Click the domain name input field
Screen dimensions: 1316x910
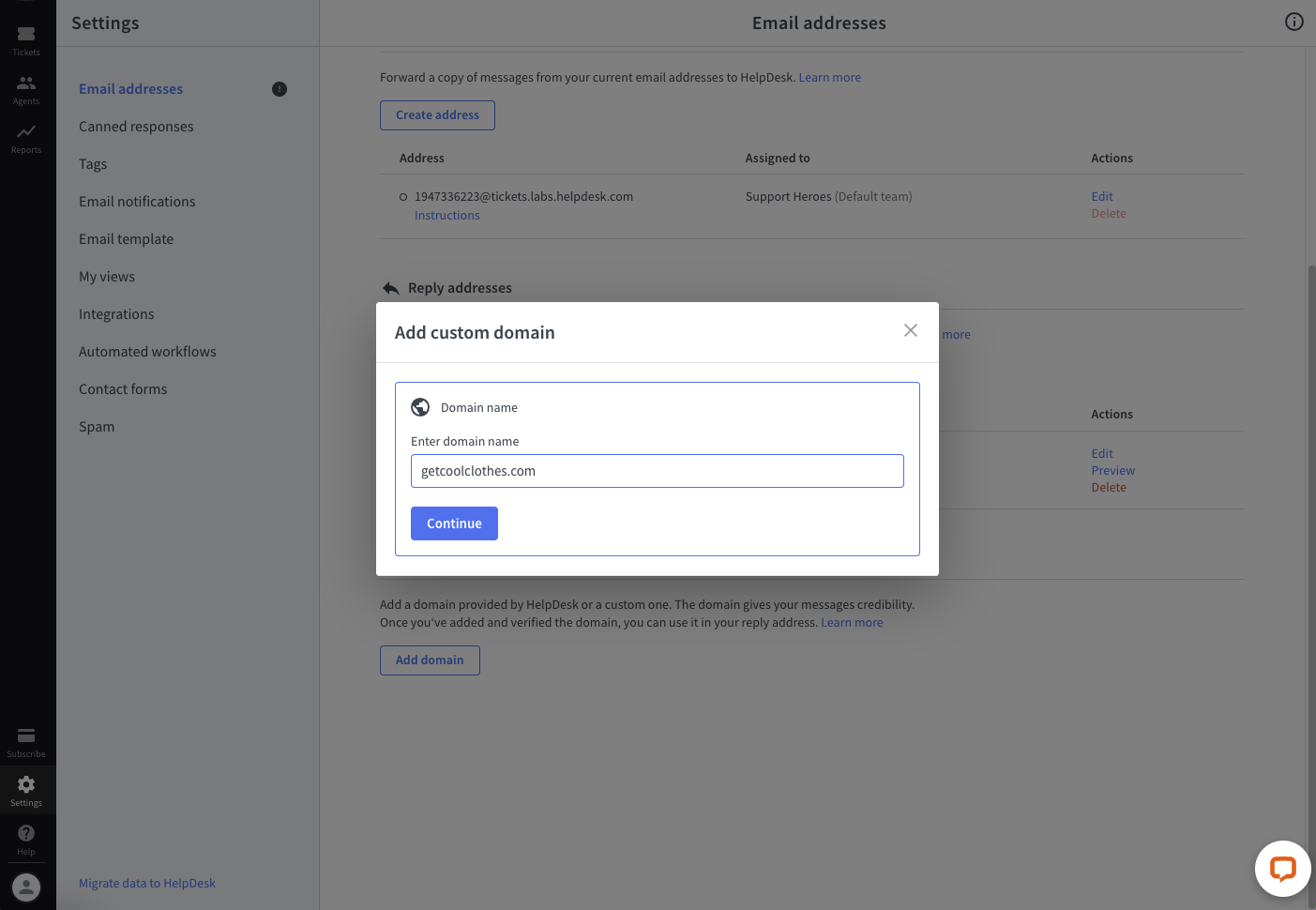(x=657, y=470)
